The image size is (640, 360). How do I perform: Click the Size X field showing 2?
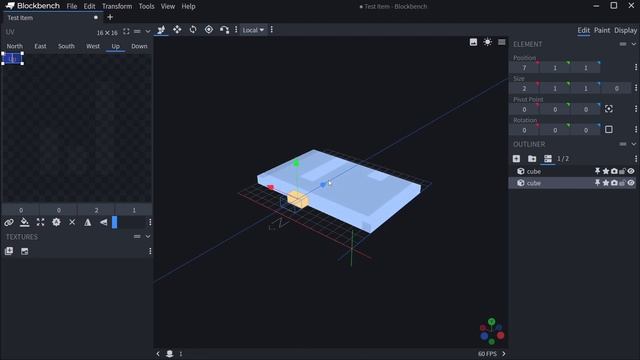pos(524,88)
